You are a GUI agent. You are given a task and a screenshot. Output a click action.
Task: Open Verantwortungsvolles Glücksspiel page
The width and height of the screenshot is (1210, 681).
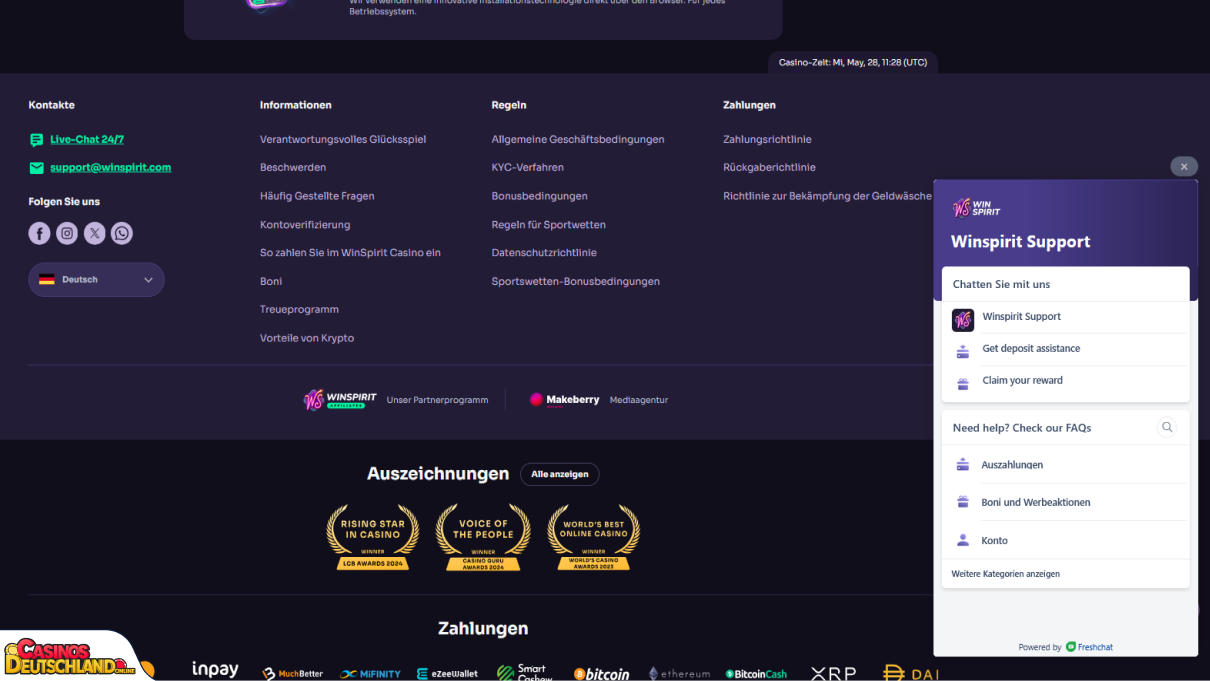pyautogui.click(x=343, y=140)
